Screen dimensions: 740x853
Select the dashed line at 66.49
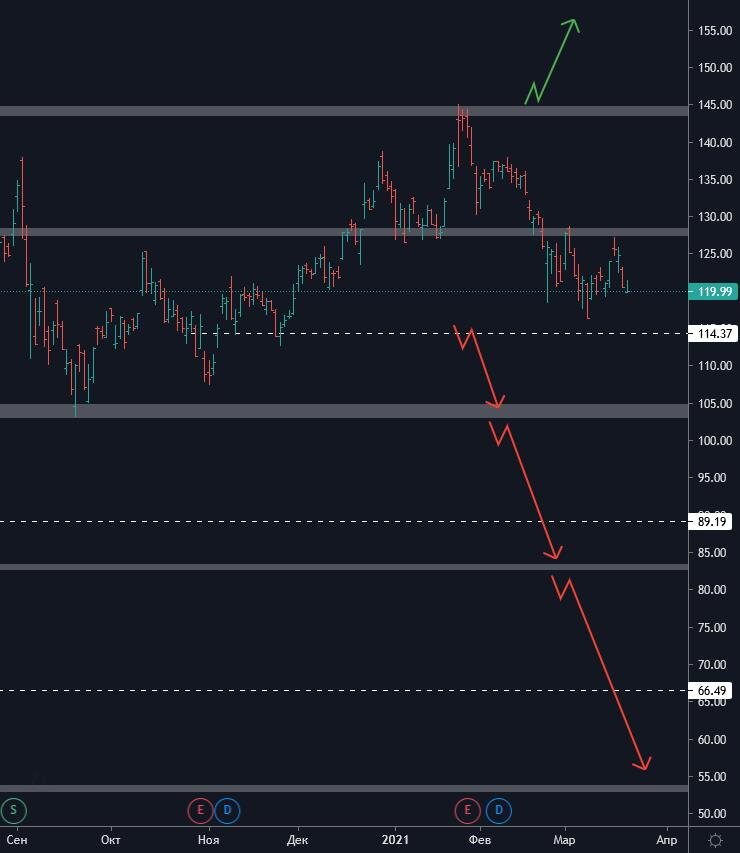[344, 690]
